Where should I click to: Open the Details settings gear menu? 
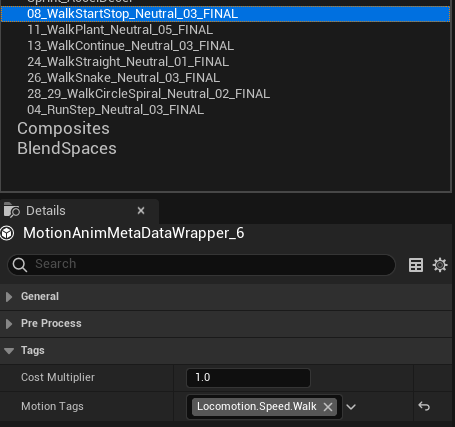[x=440, y=265]
